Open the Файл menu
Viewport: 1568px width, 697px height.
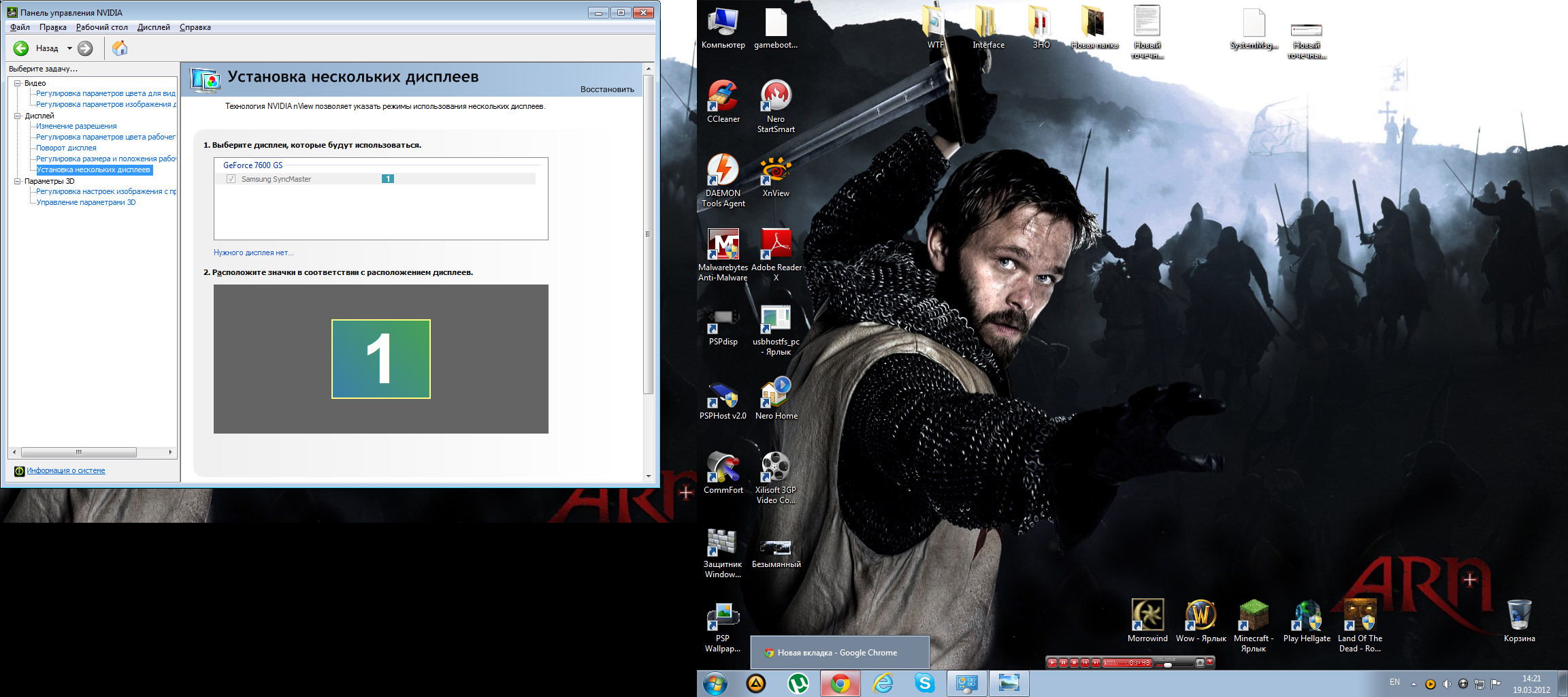[x=20, y=27]
